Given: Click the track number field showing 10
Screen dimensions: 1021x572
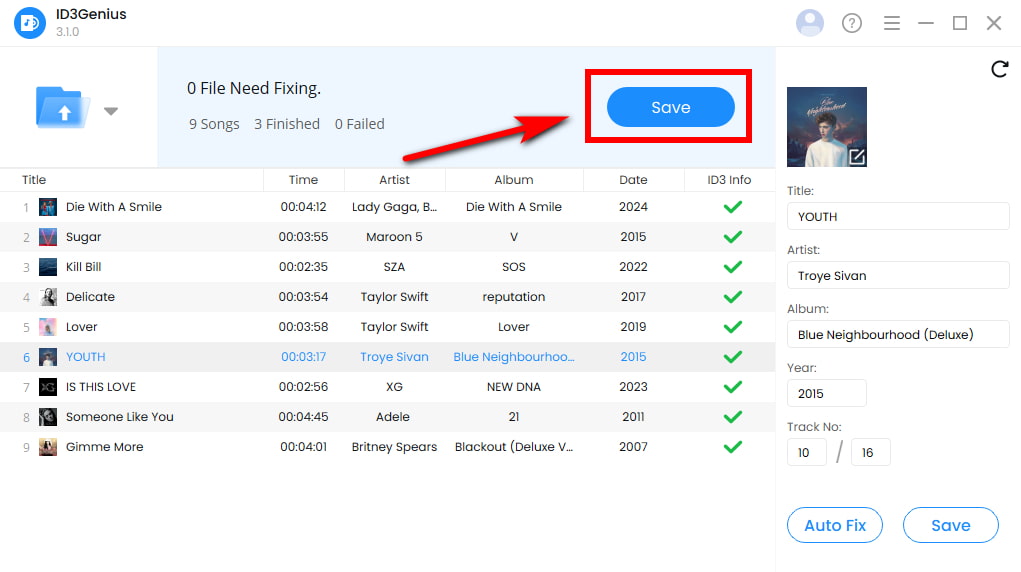Looking at the screenshot, I should click(x=807, y=452).
